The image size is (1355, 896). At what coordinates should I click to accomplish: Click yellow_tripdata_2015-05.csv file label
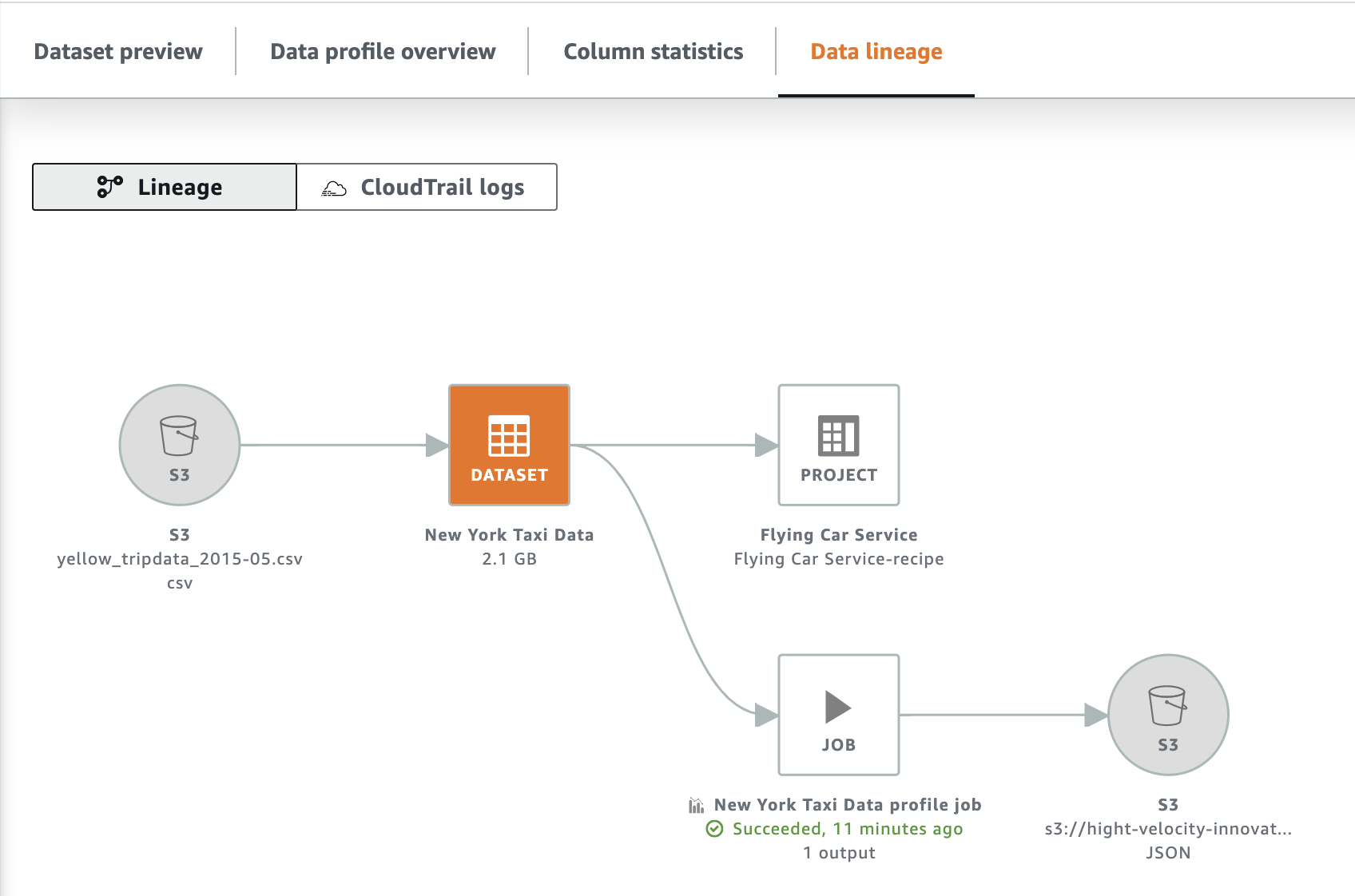180,559
